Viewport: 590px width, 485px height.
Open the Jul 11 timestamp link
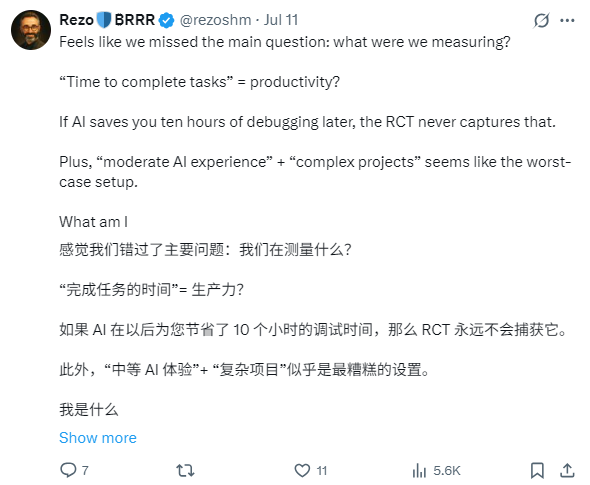[281, 20]
